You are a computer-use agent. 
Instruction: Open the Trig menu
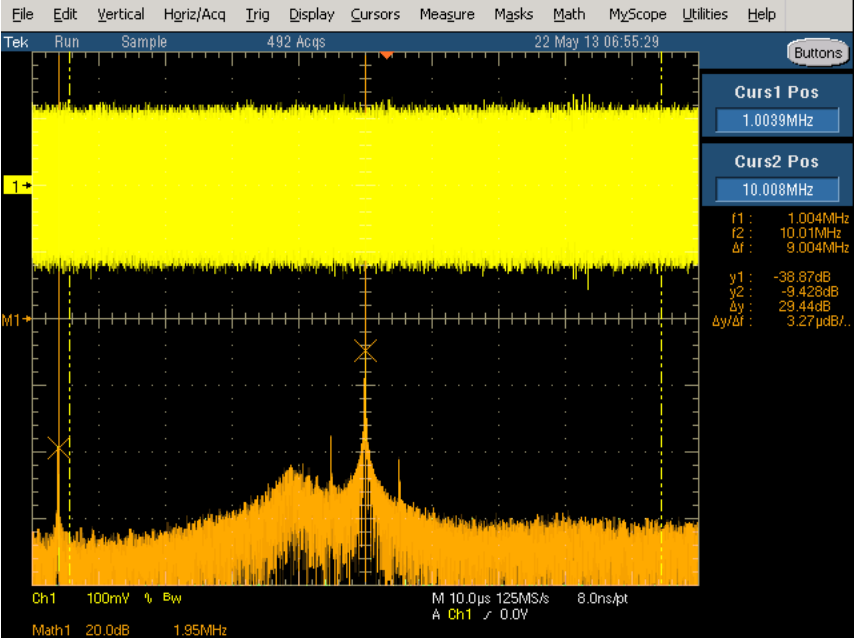(257, 14)
